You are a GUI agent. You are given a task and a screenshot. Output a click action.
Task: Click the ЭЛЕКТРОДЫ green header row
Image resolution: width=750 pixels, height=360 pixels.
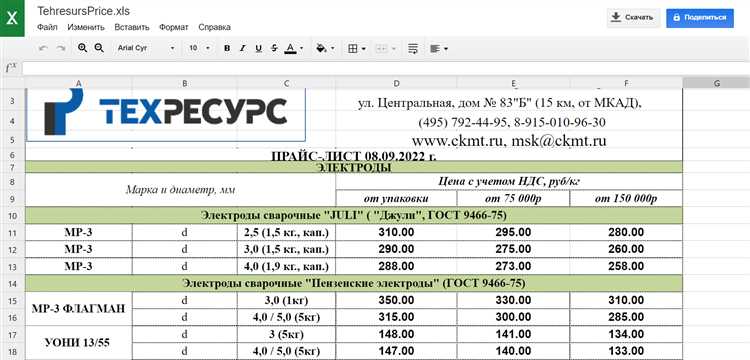353,167
